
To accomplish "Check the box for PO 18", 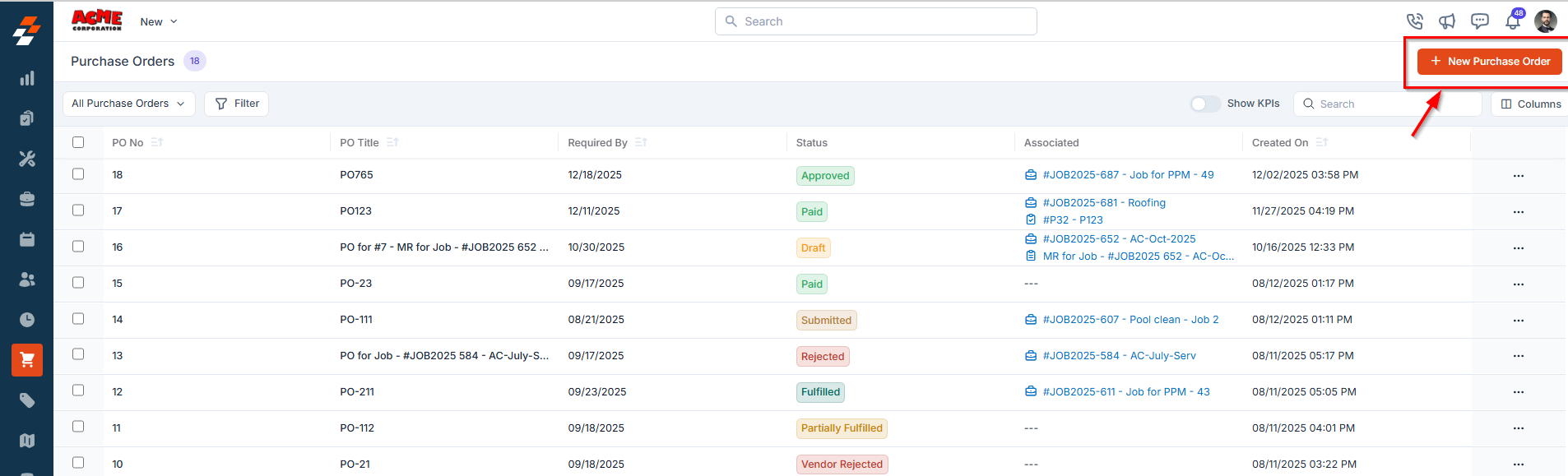I will pos(78,174).
